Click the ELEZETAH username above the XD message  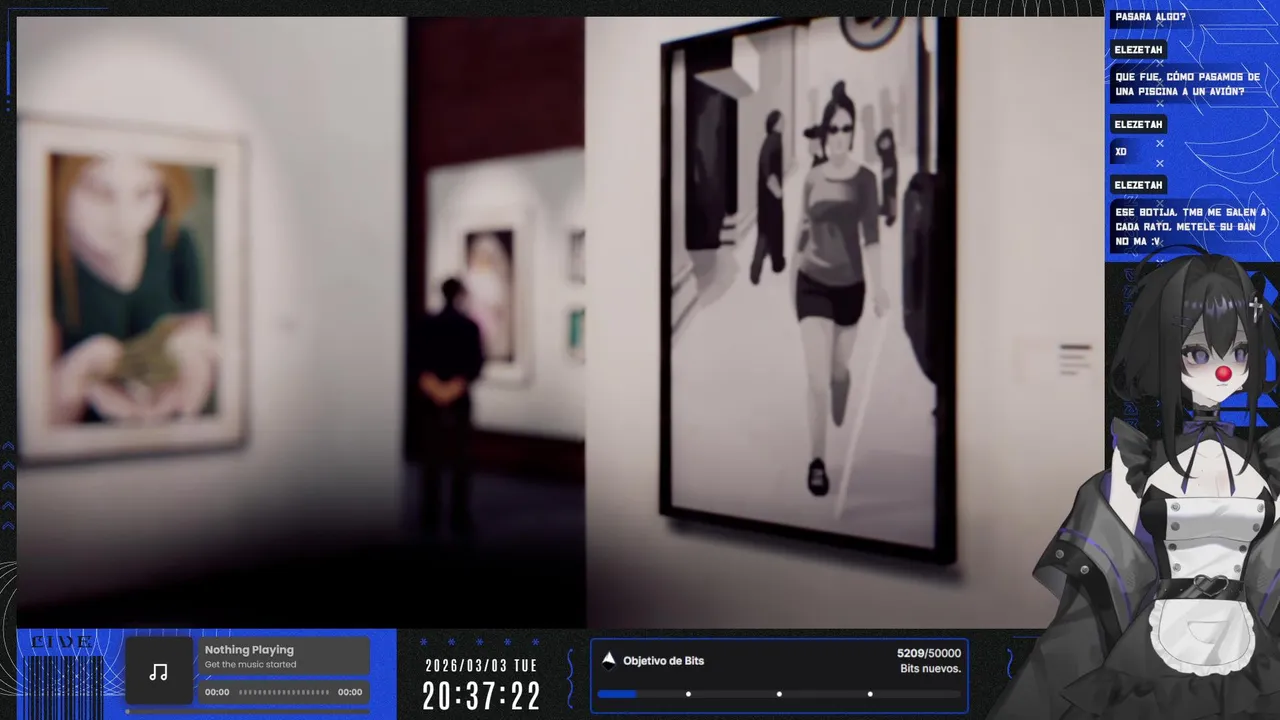coord(1138,124)
